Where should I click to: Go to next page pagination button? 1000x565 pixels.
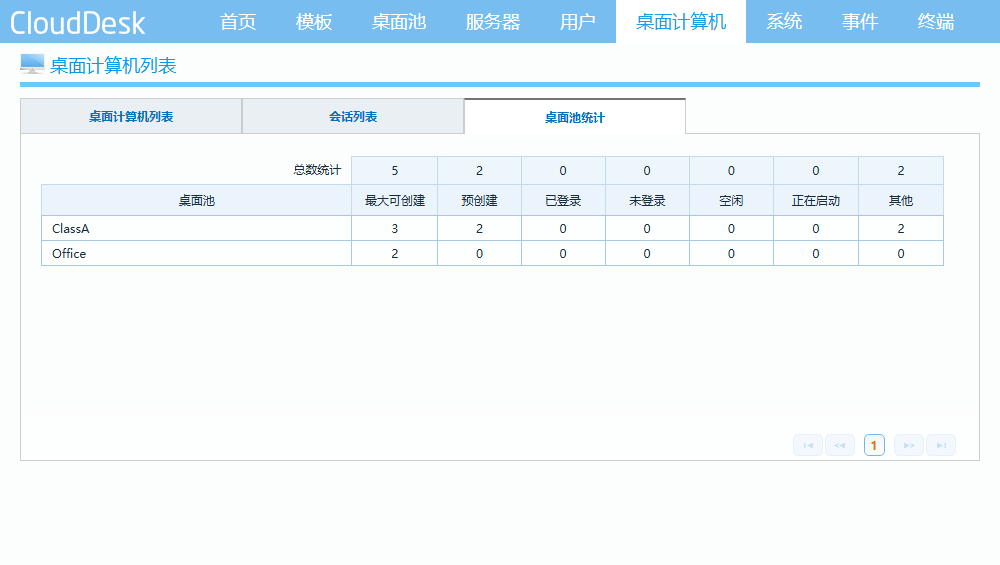pyautogui.click(x=909, y=445)
